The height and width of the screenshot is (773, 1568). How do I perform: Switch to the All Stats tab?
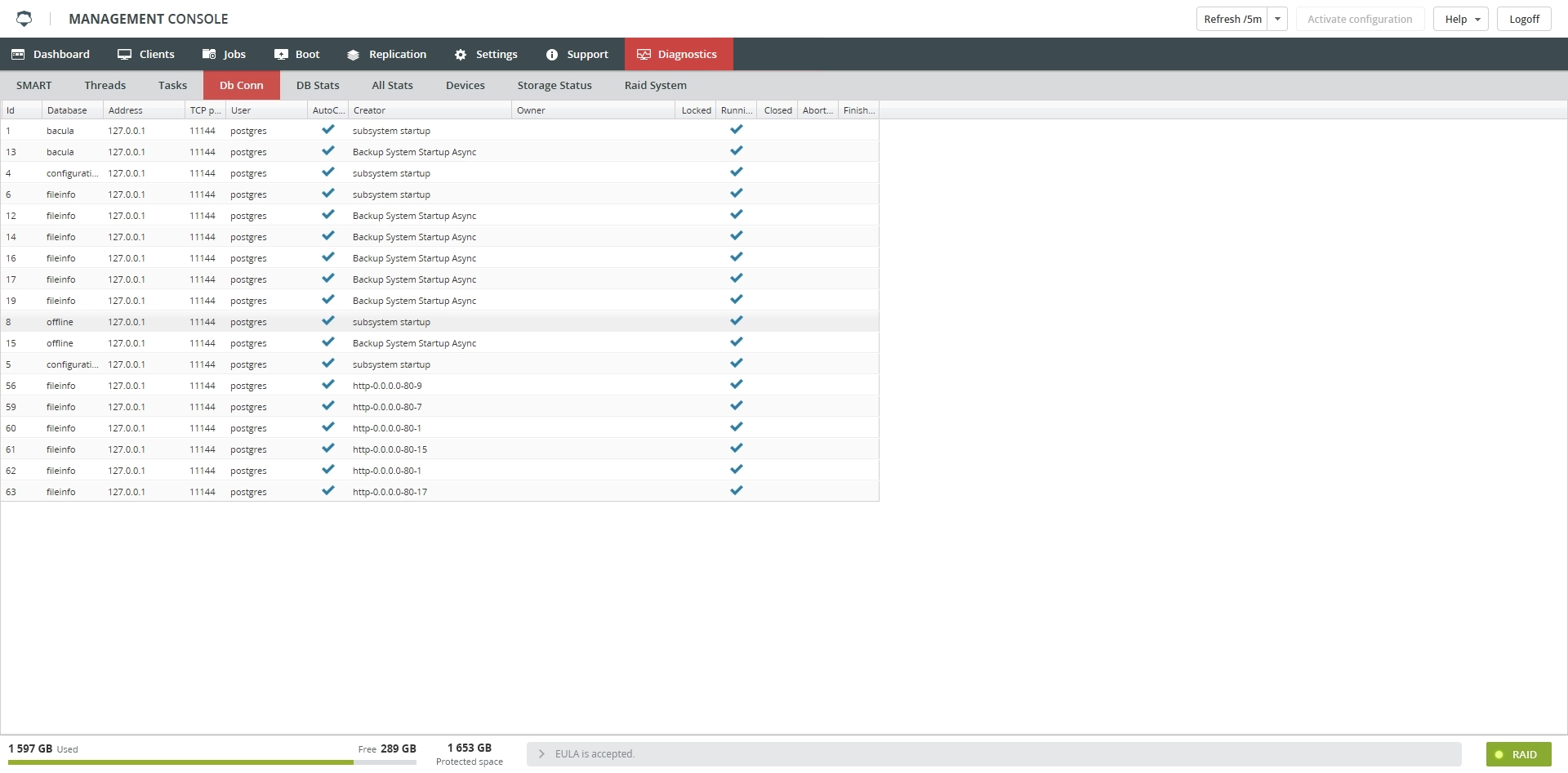(x=392, y=85)
